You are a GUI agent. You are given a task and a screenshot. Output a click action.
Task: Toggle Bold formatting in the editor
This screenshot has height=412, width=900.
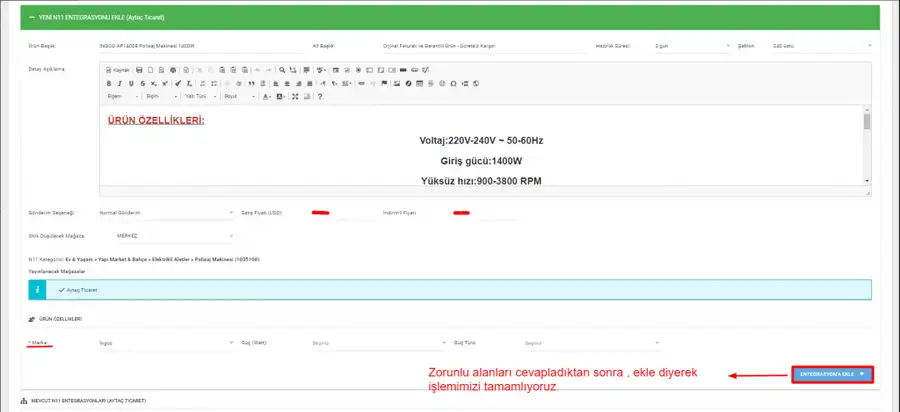(x=109, y=84)
